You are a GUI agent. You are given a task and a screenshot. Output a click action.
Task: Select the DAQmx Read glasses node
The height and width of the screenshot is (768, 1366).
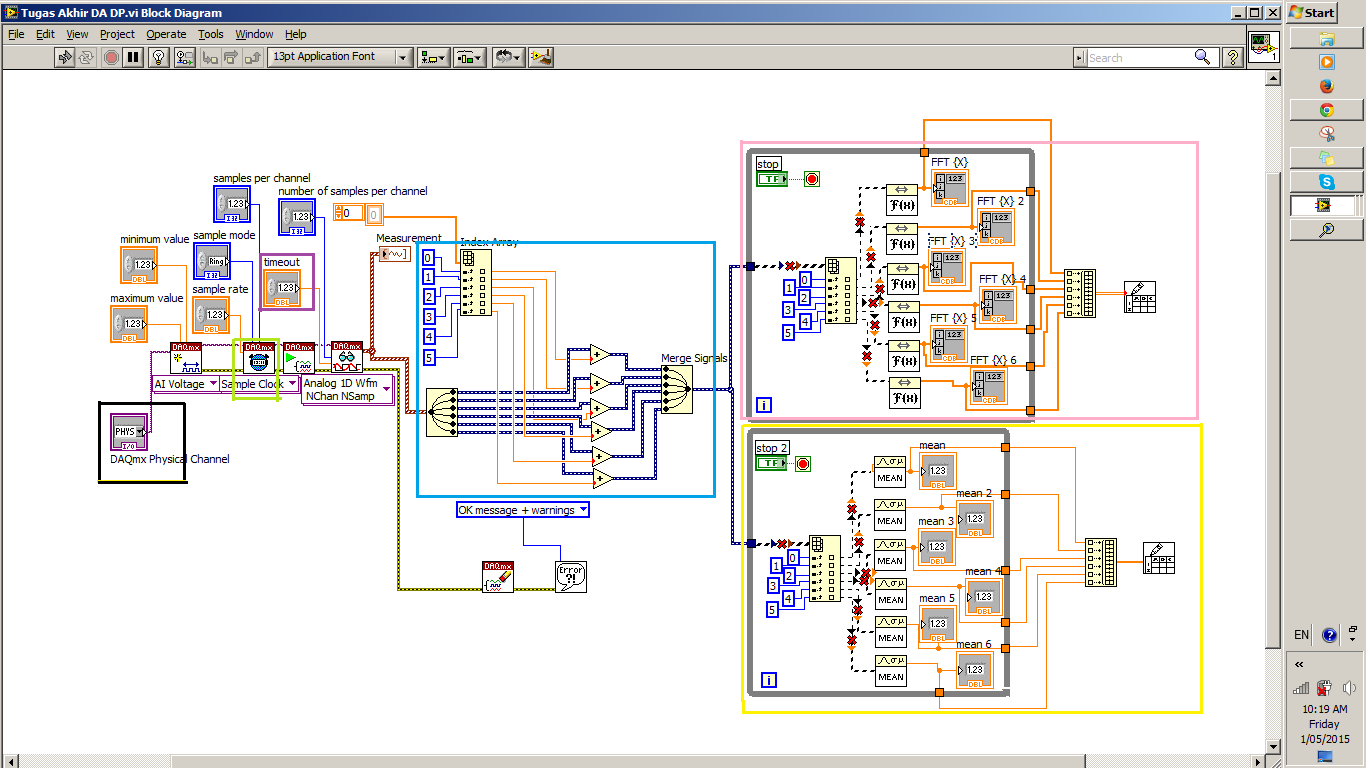coord(347,357)
